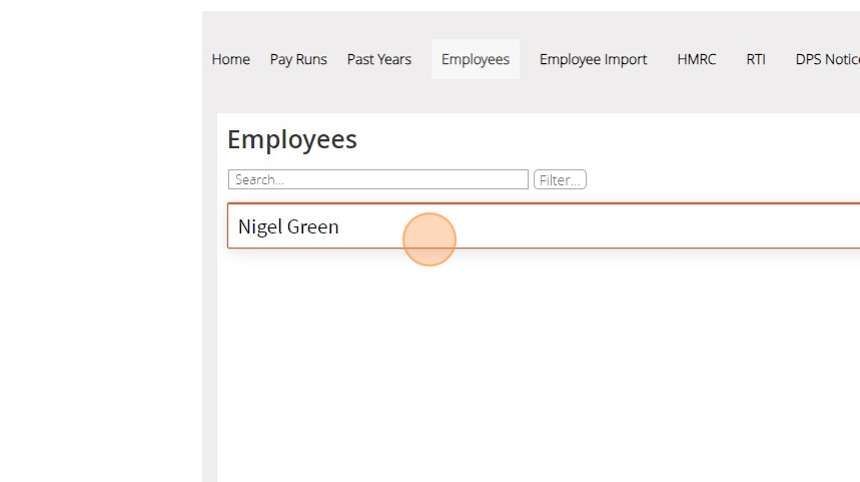Navigate to the HMRC menu item
The image size is (860, 482).
pyautogui.click(x=697, y=59)
